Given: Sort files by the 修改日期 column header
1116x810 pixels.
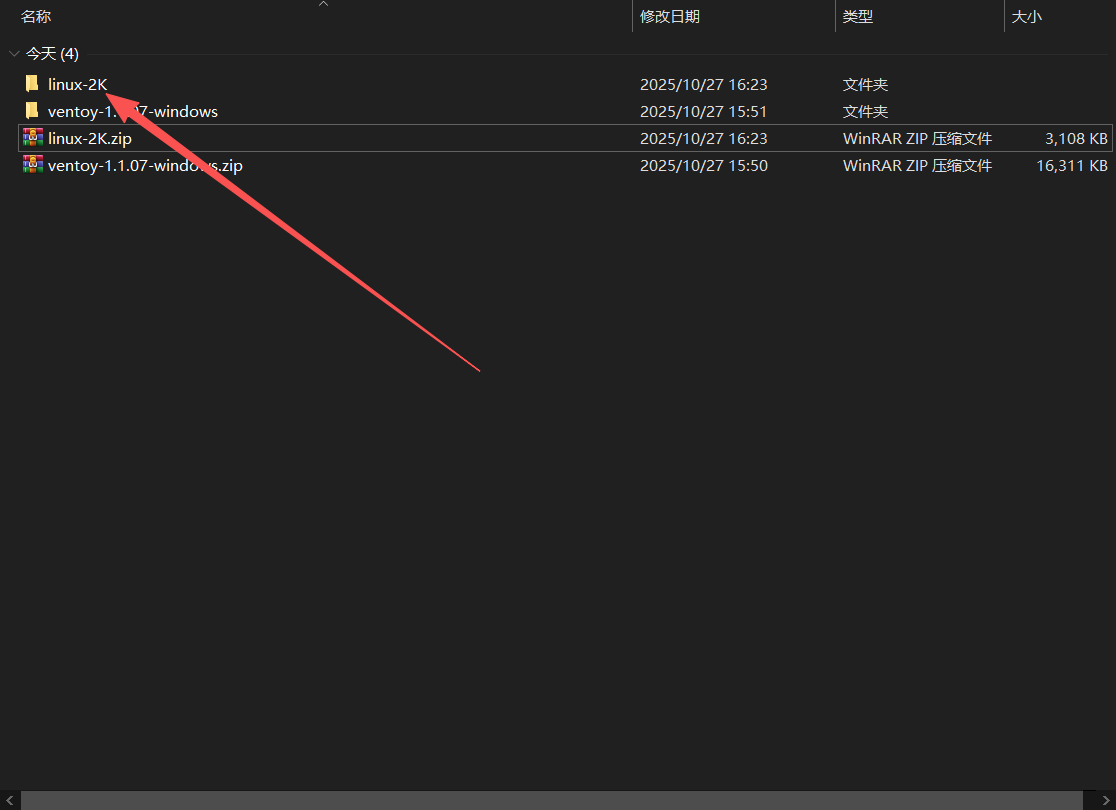Looking at the screenshot, I should (x=669, y=17).
